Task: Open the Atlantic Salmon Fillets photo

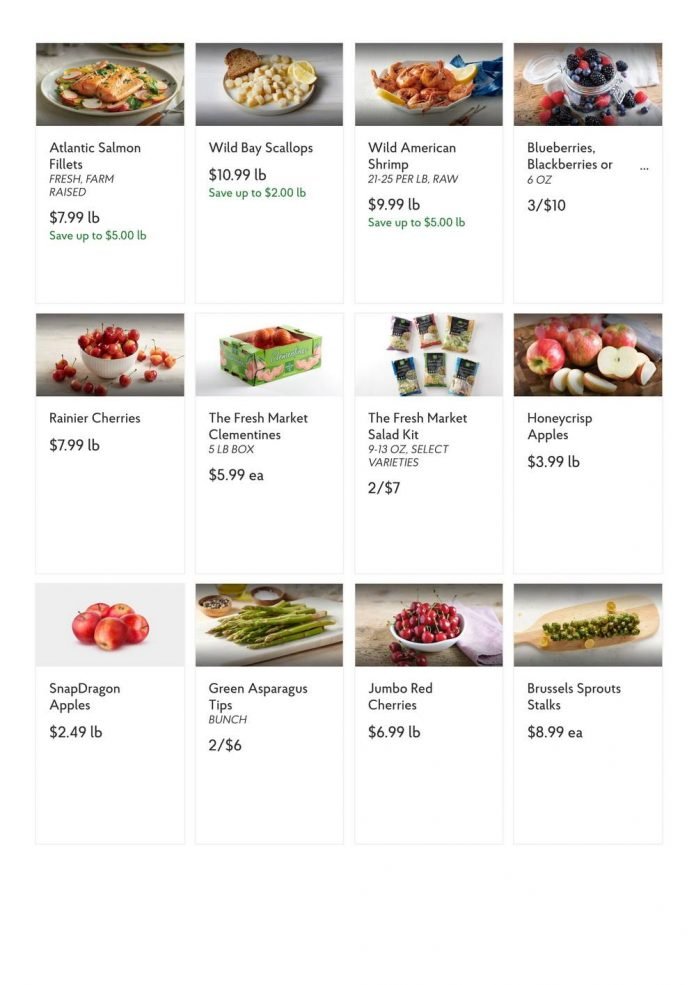Action: [x=109, y=84]
